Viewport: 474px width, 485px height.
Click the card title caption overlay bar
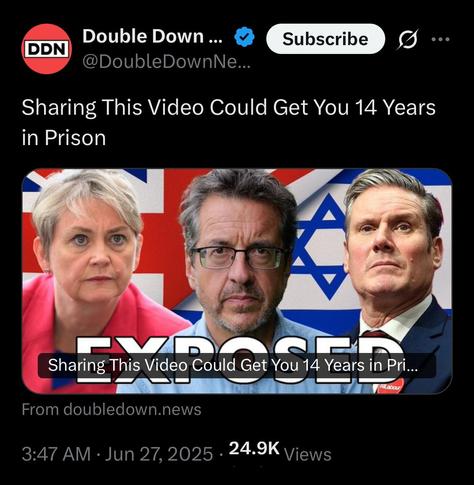[x=237, y=365]
